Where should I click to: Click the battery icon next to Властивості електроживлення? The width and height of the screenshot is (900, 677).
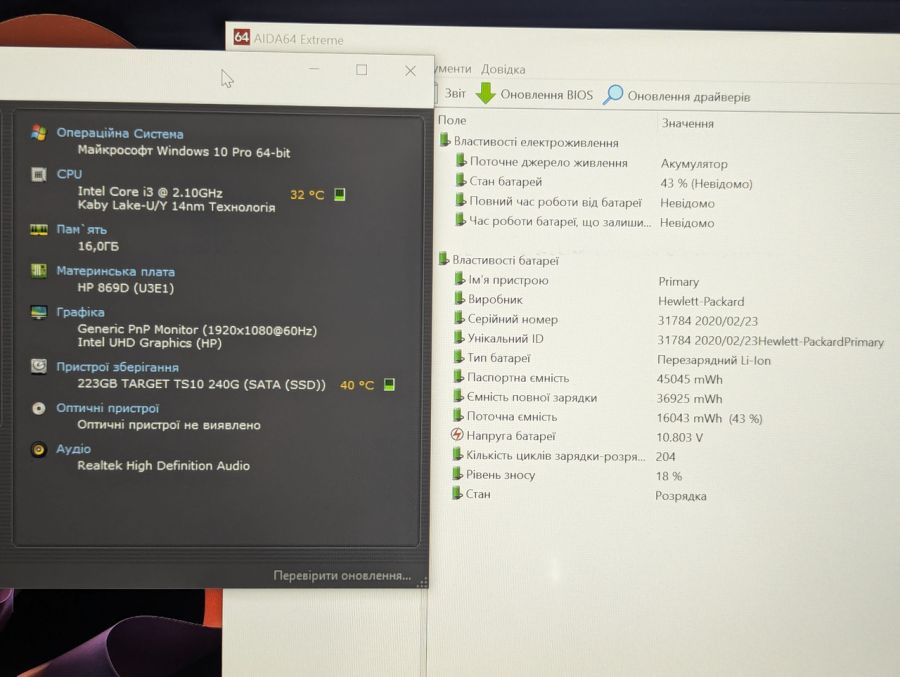pos(444,140)
